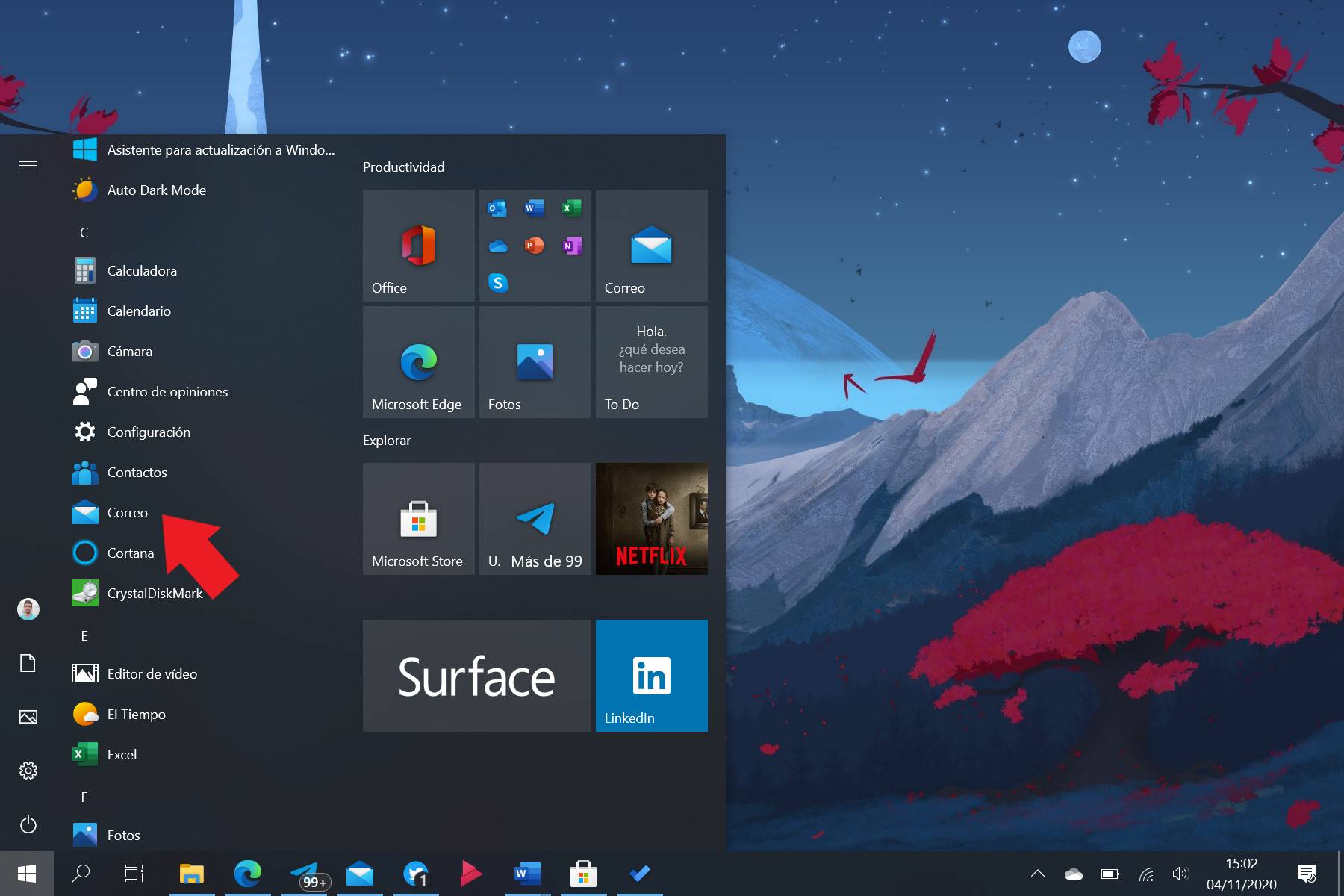The width and height of the screenshot is (1344, 896).
Task: Open the power options menu
Action: tap(28, 825)
